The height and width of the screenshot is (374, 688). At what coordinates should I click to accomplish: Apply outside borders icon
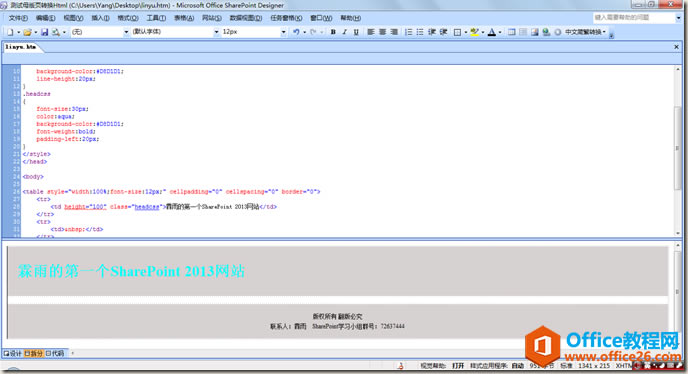click(457, 32)
